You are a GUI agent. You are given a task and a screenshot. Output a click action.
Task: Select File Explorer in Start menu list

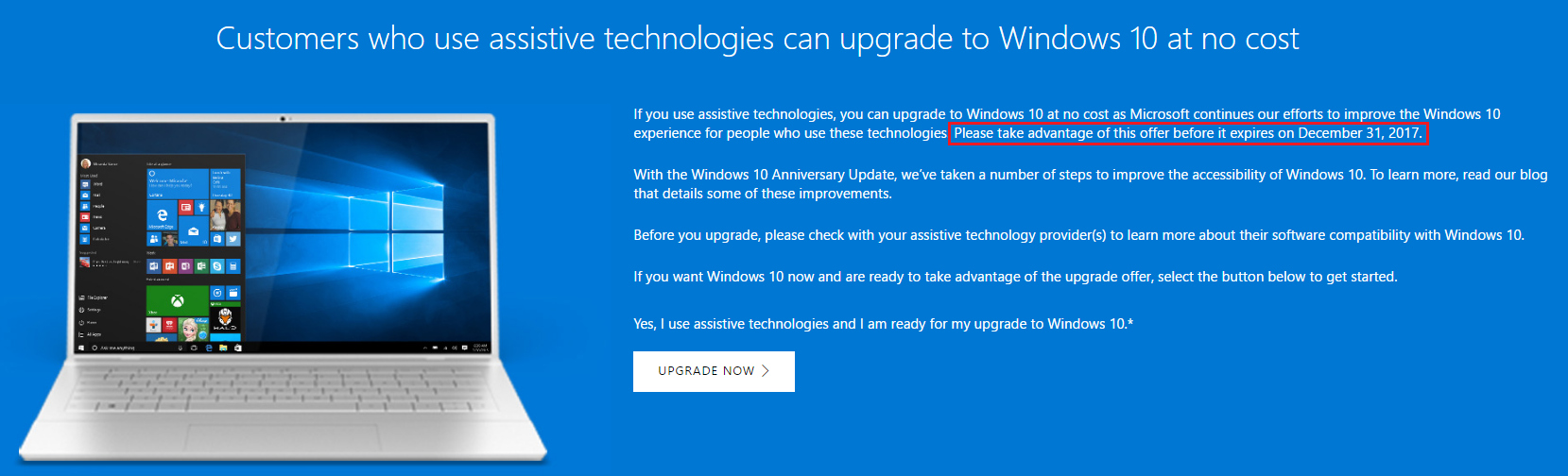[x=95, y=297]
